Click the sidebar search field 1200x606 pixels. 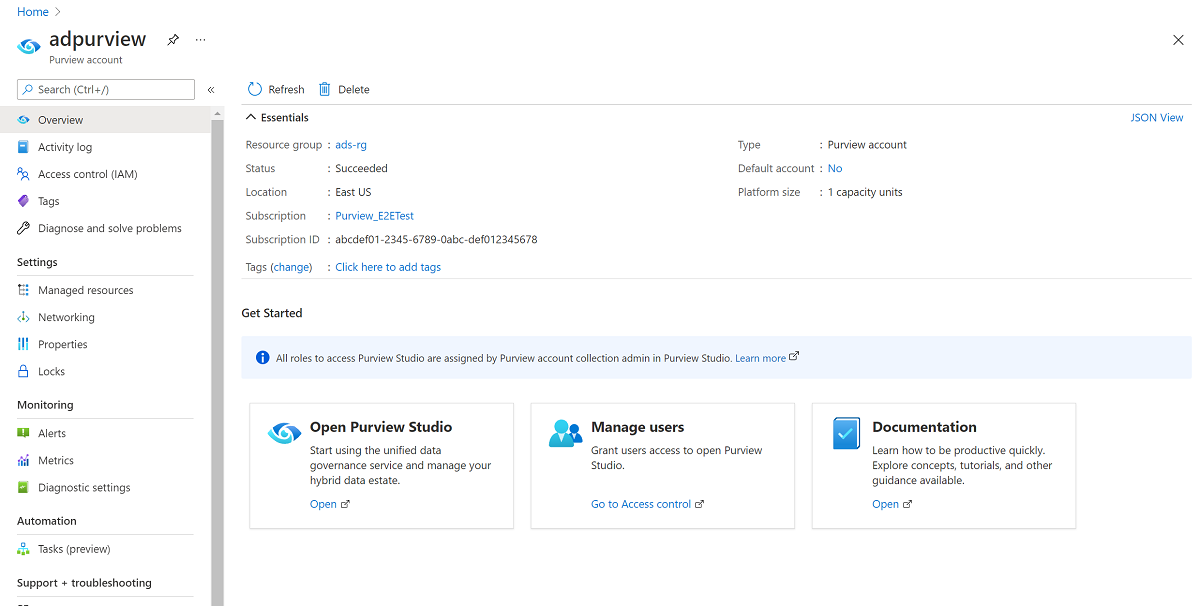pos(106,89)
